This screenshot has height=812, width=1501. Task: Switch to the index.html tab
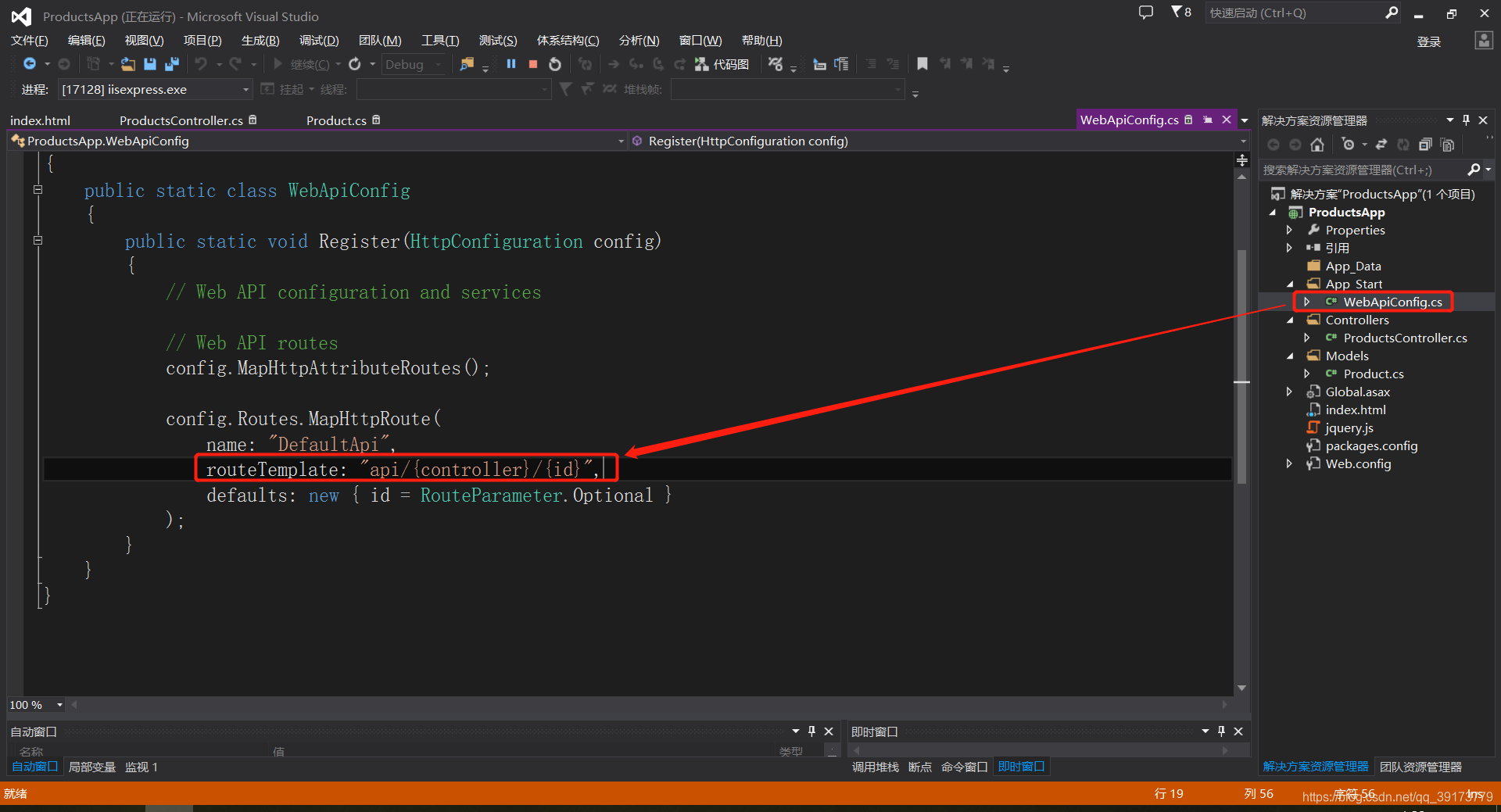(x=40, y=120)
